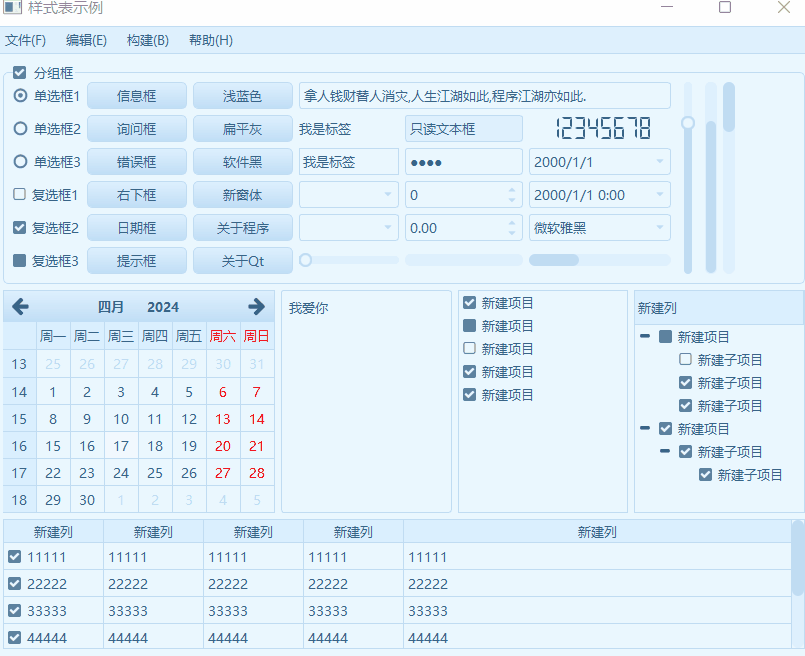805x656 pixels.
Task: Click the 错误框 button
Action: (137, 162)
